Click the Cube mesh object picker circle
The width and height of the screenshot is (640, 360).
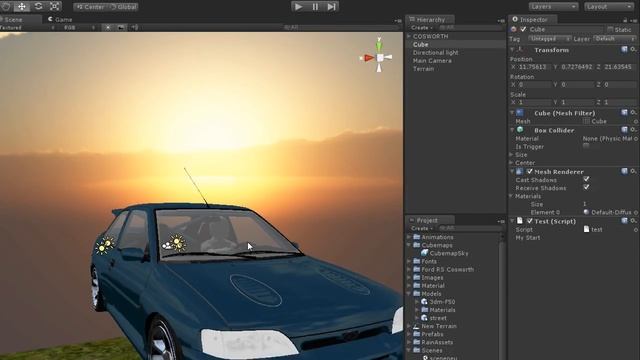click(636, 121)
